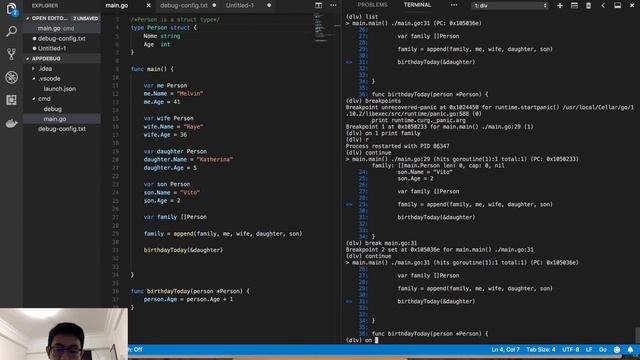Change end of line 'LF'

[x=589, y=350]
